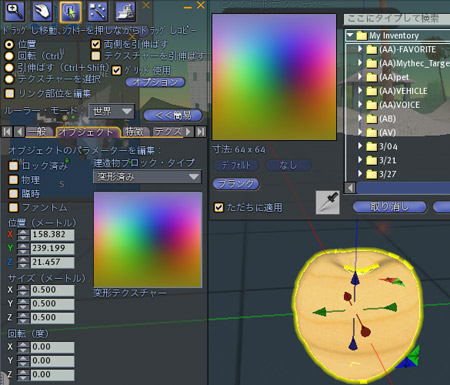The width and height of the screenshot is (450, 385).
Task: Expand the (AA)VEHICLE inventory folder
Action: (360, 91)
